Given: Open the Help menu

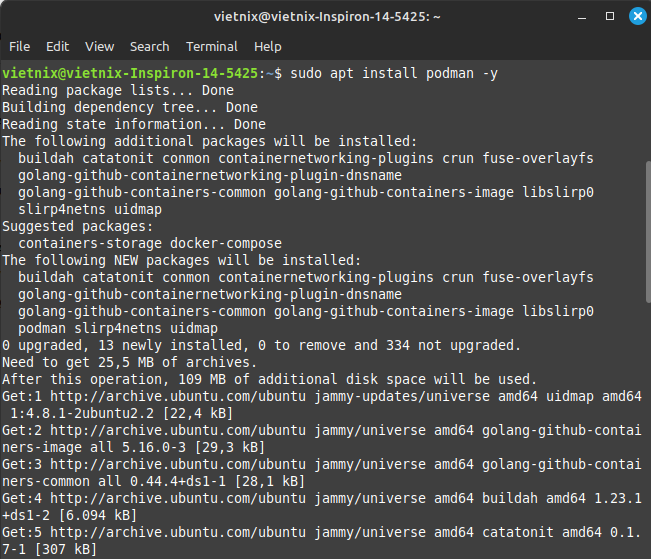Looking at the screenshot, I should click(x=268, y=47).
